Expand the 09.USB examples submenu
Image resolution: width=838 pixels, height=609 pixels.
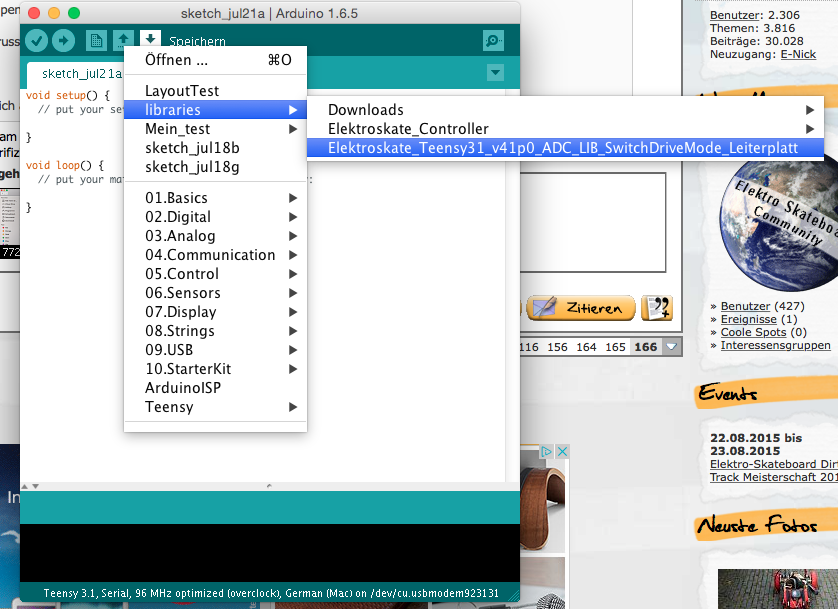click(x=215, y=350)
